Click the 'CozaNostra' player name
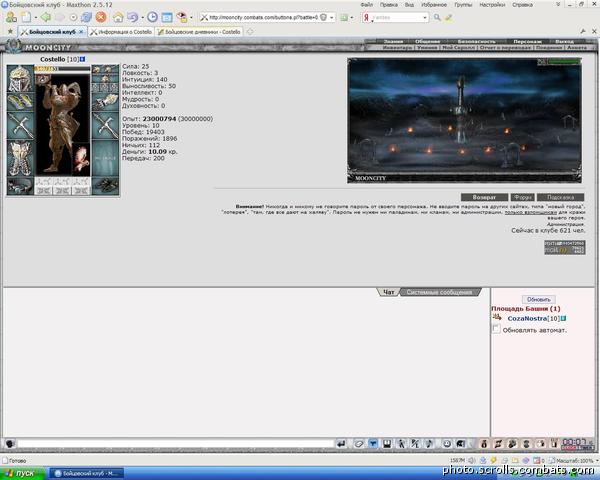600x480 pixels. (527, 318)
